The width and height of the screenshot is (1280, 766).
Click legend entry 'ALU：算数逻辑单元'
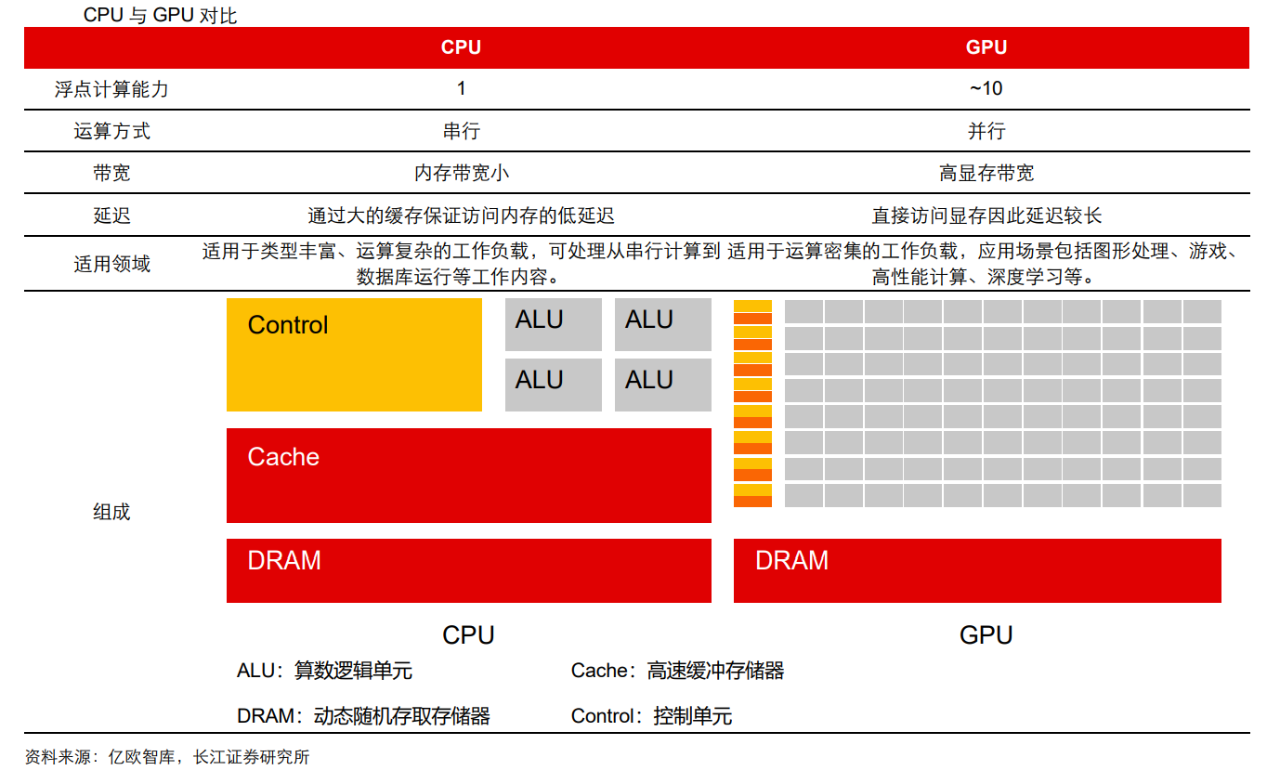point(324,671)
